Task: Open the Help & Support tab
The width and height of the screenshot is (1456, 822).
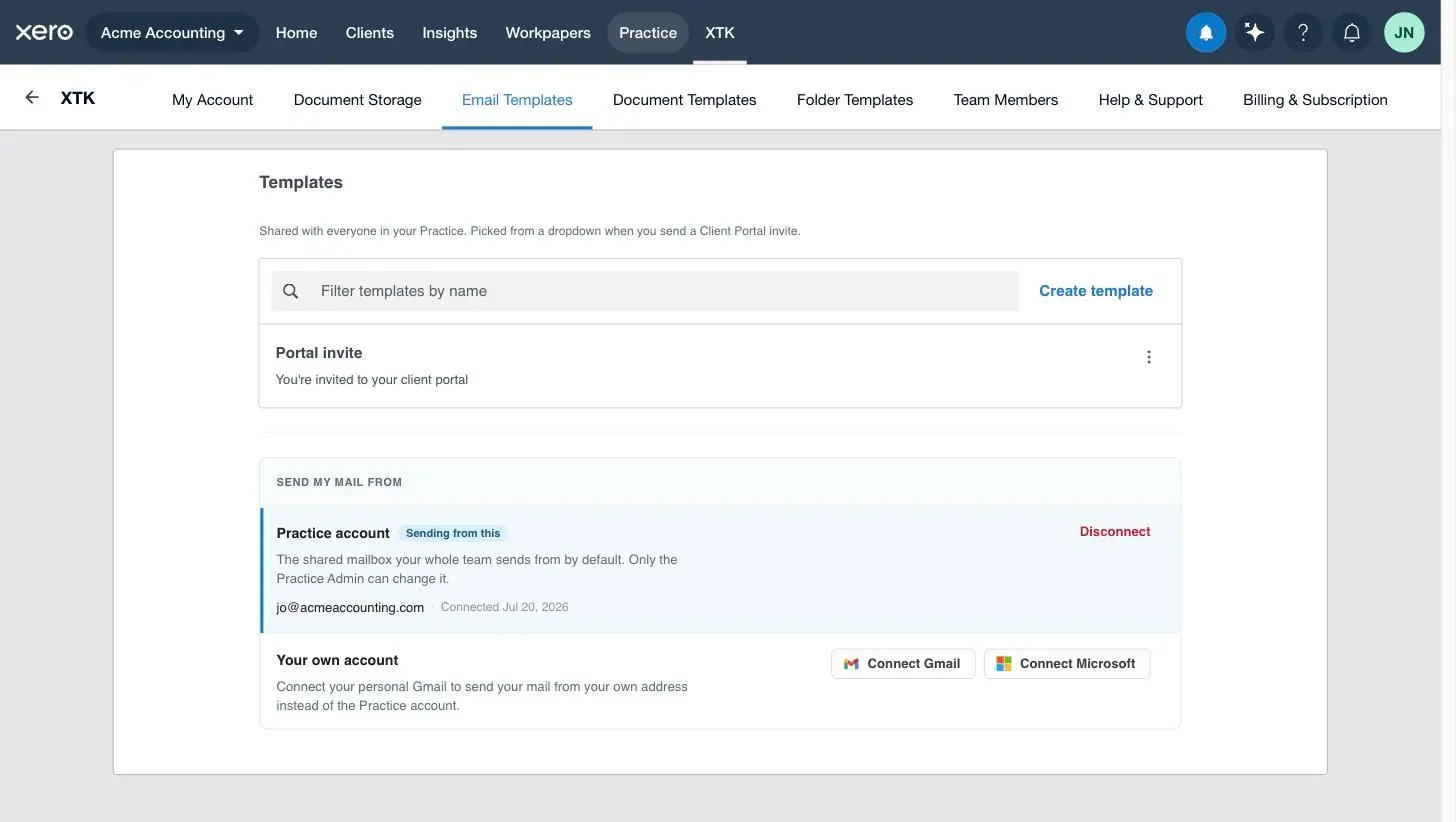Action: point(1151,99)
